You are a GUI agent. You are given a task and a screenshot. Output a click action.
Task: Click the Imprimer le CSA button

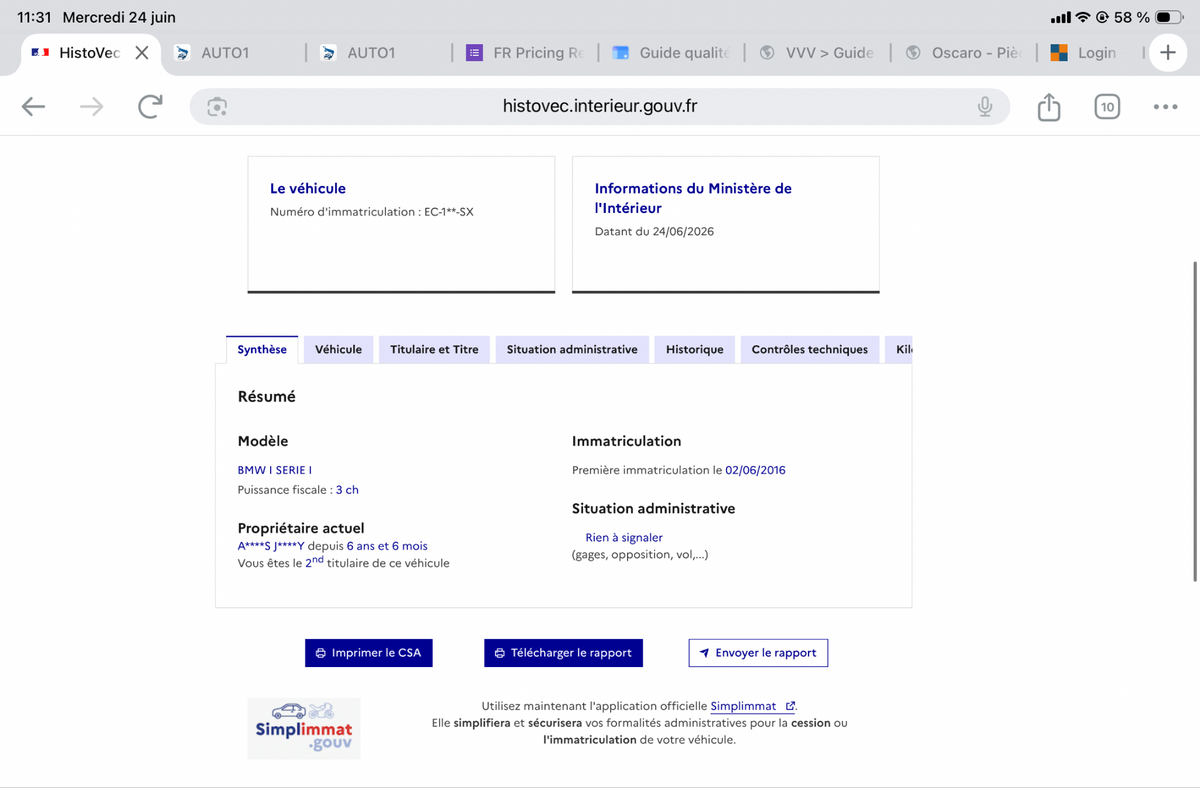tap(368, 653)
